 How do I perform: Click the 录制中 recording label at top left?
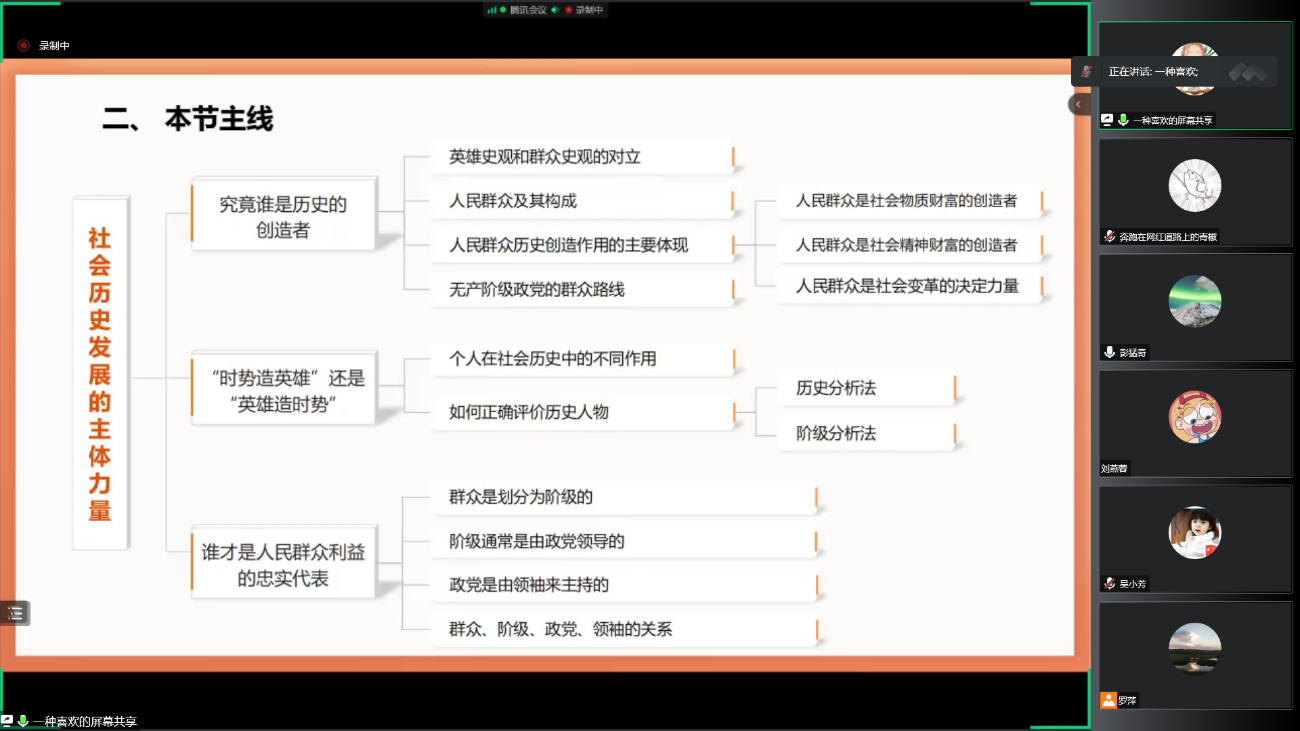tap(54, 46)
